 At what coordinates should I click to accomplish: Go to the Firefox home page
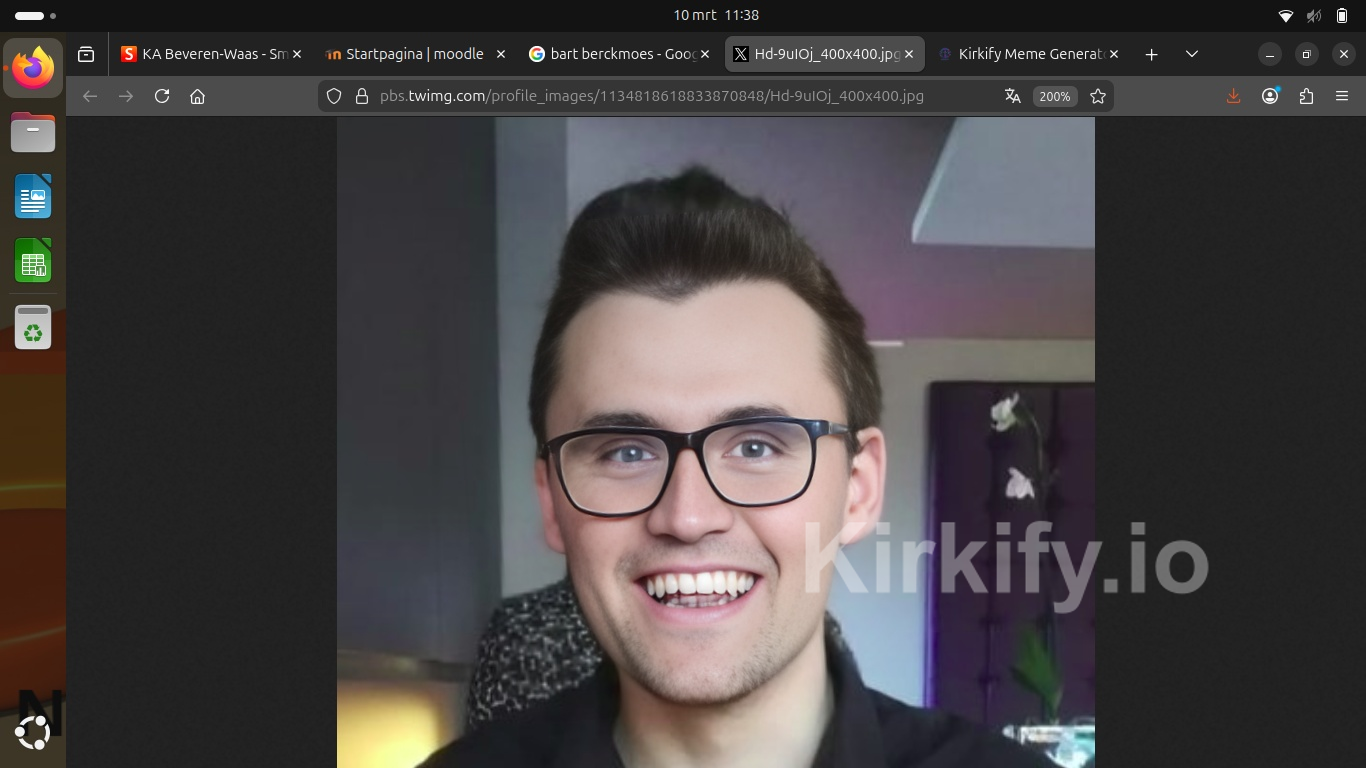pyautogui.click(x=198, y=96)
